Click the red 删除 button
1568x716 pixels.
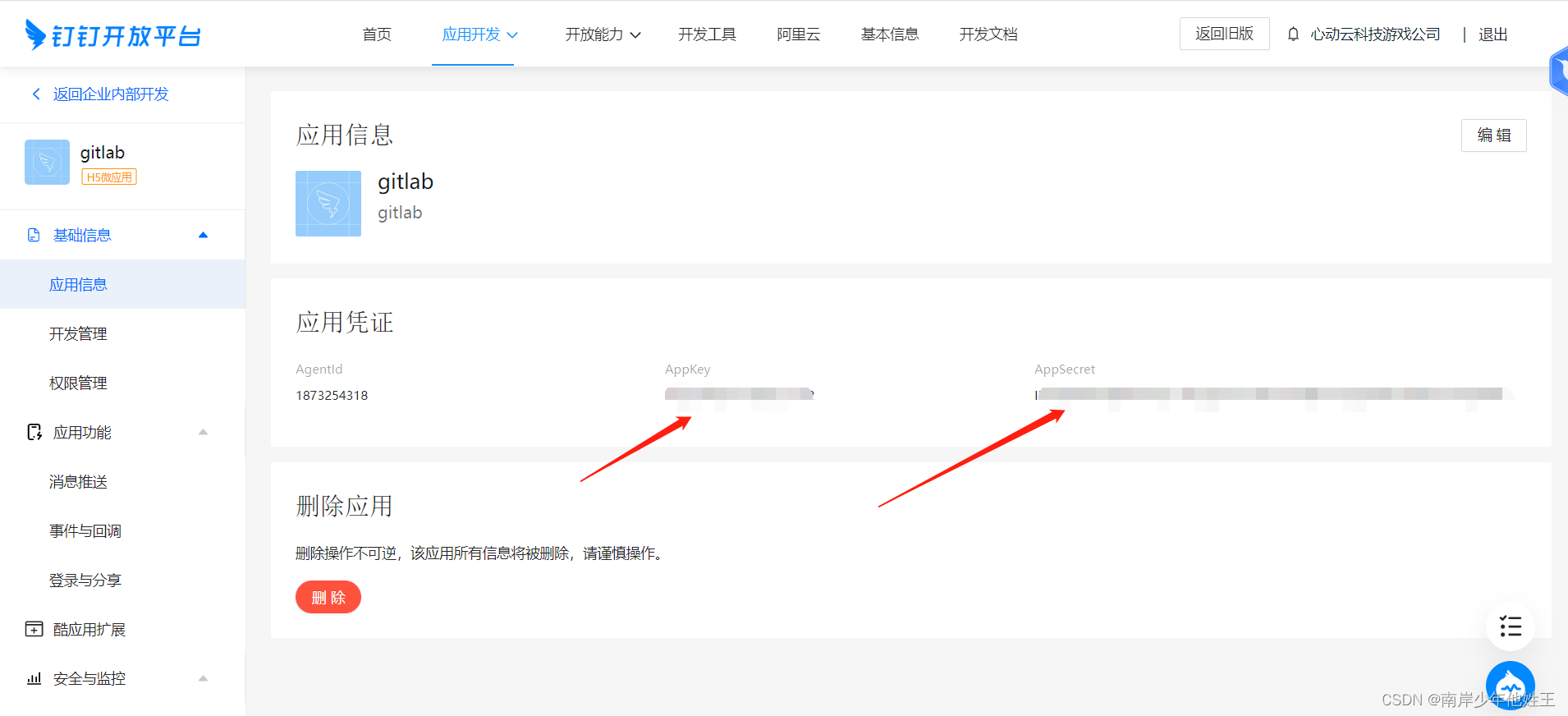pyautogui.click(x=328, y=597)
